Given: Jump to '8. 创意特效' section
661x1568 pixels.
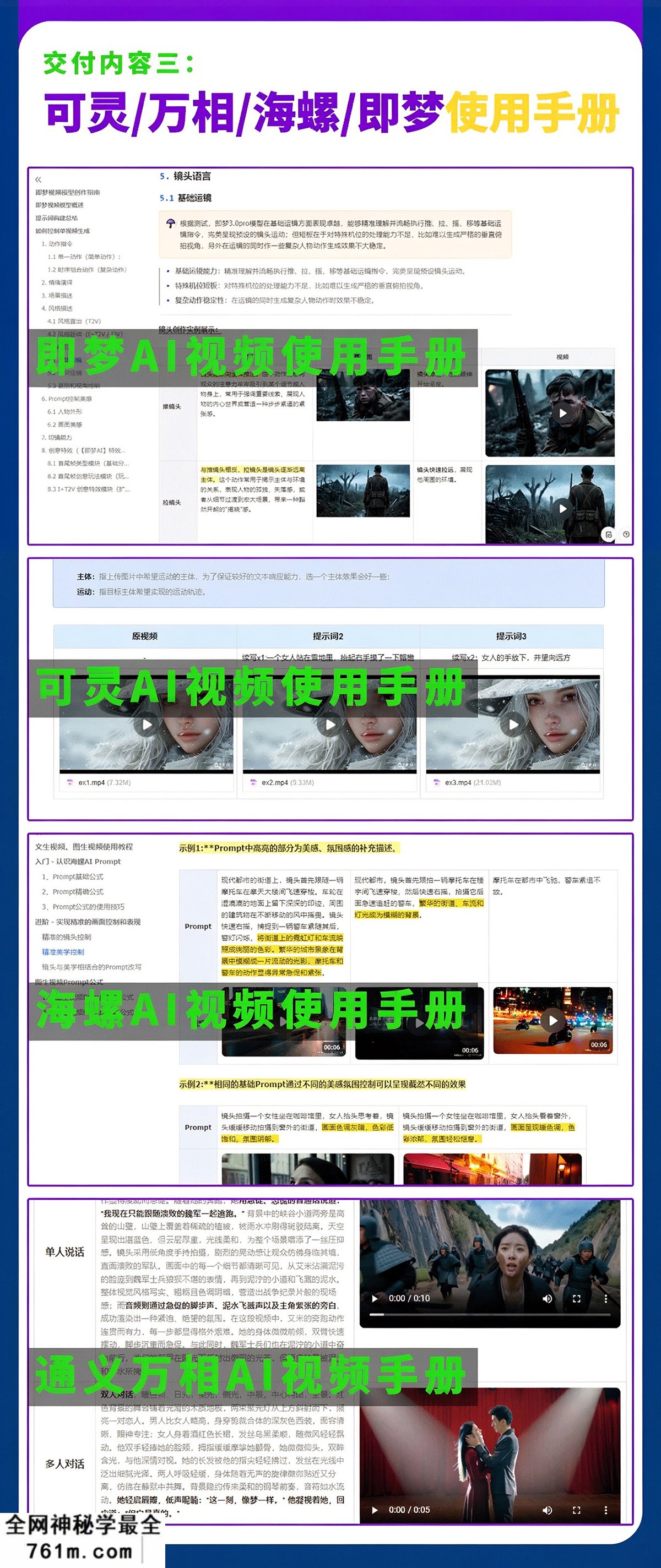Looking at the screenshot, I should (x=84, y=450).
